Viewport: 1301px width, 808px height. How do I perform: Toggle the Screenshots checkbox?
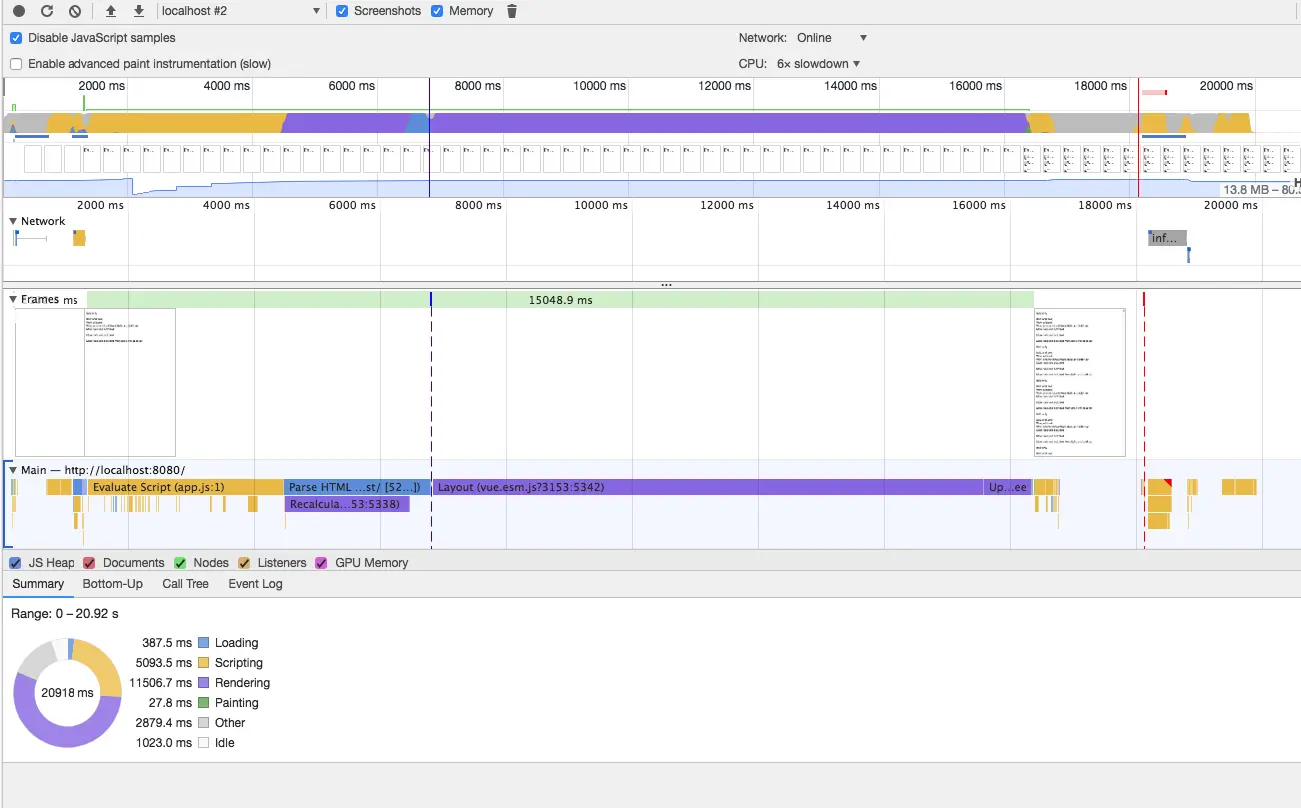click(x=342, y=11)
